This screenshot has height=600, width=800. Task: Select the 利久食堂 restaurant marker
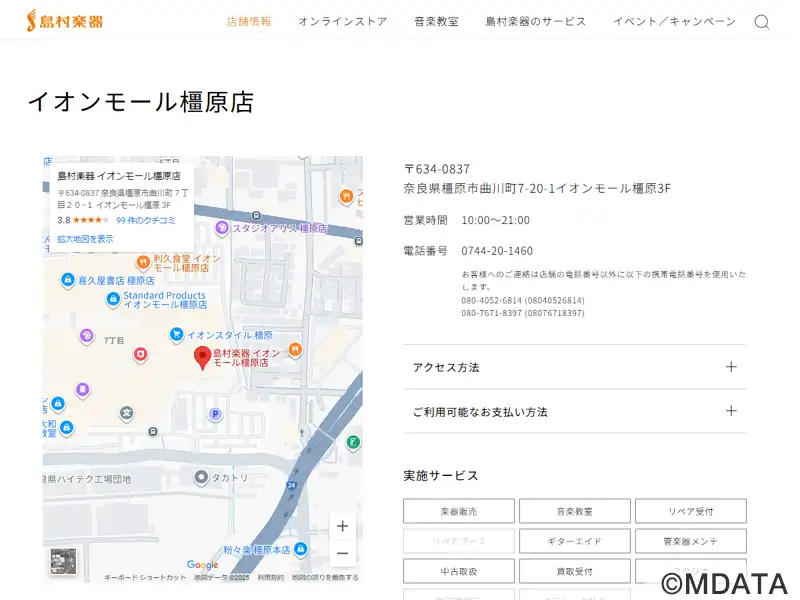pos(143,262)
